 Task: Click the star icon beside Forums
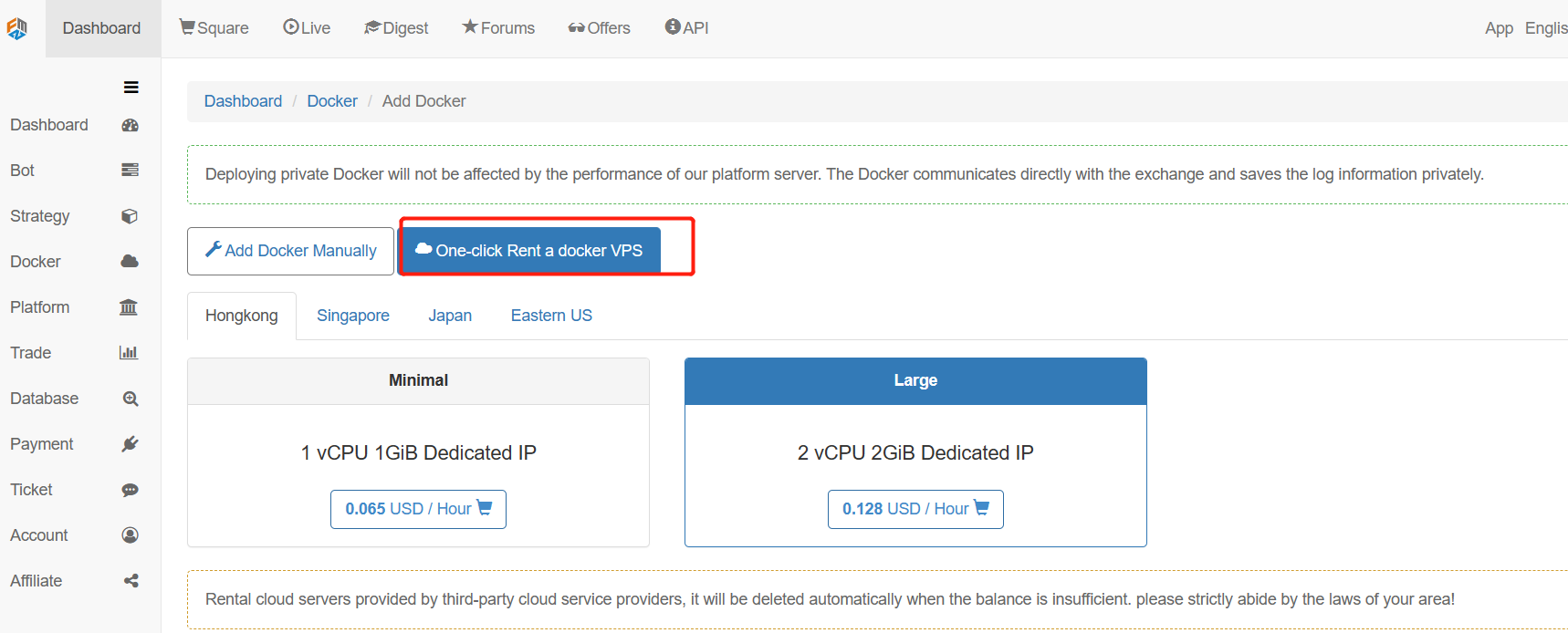(x=470, y=26)
